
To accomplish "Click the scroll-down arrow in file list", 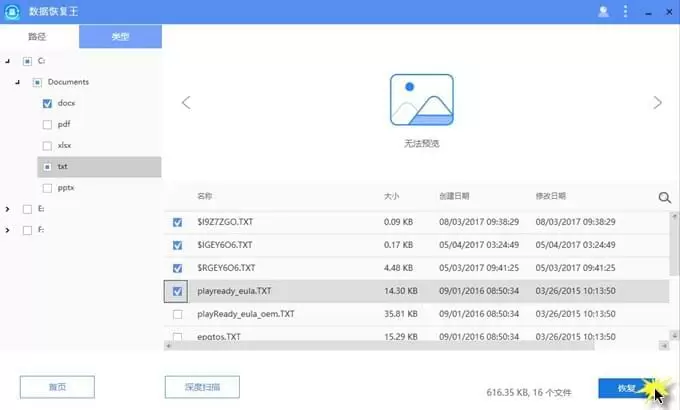I will tap(674, 335).
